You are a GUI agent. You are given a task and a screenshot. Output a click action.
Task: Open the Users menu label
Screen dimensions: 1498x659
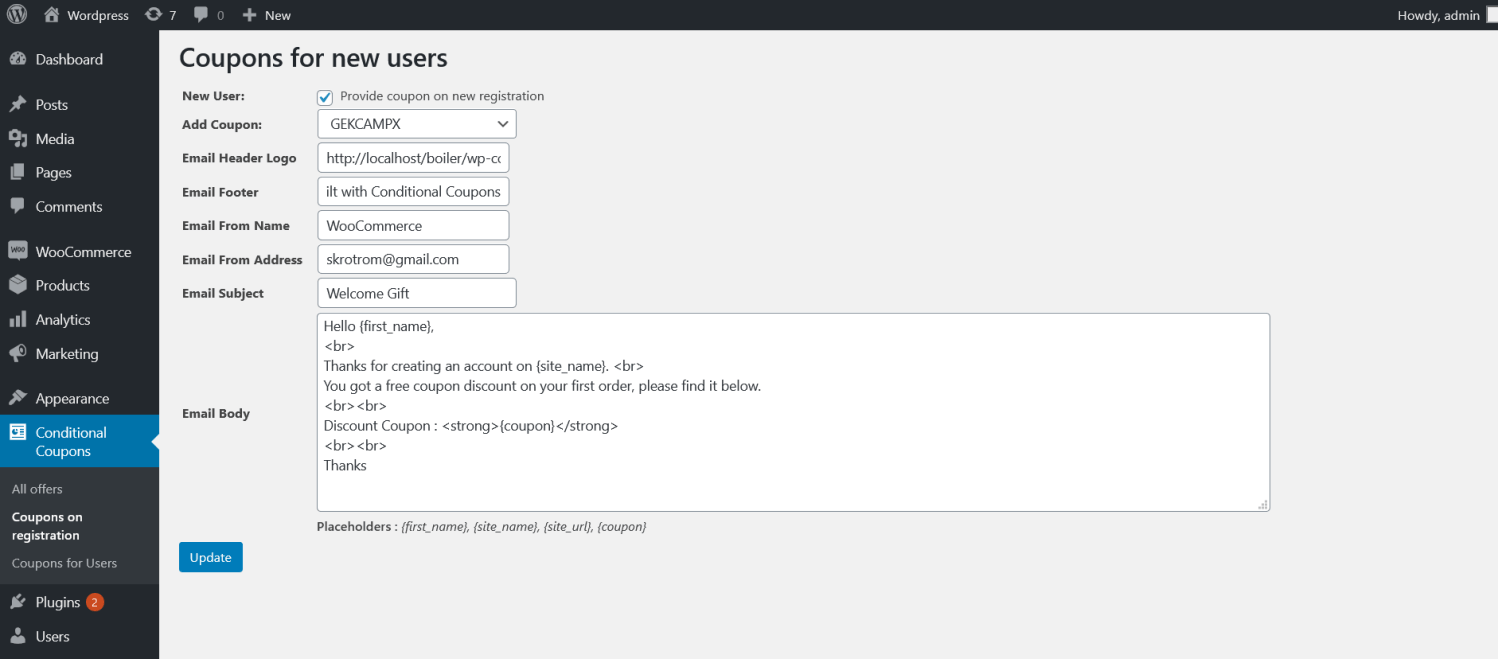53,636
